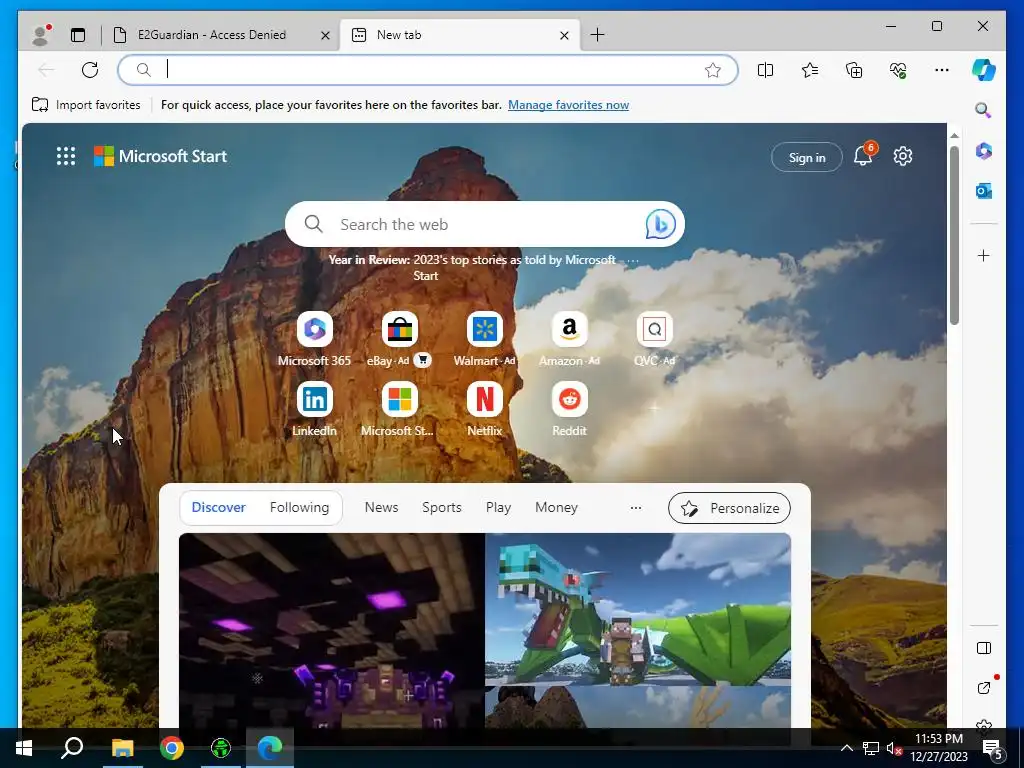Refresh the page with reload icon
1024x768 pixels.
[90, 70]
